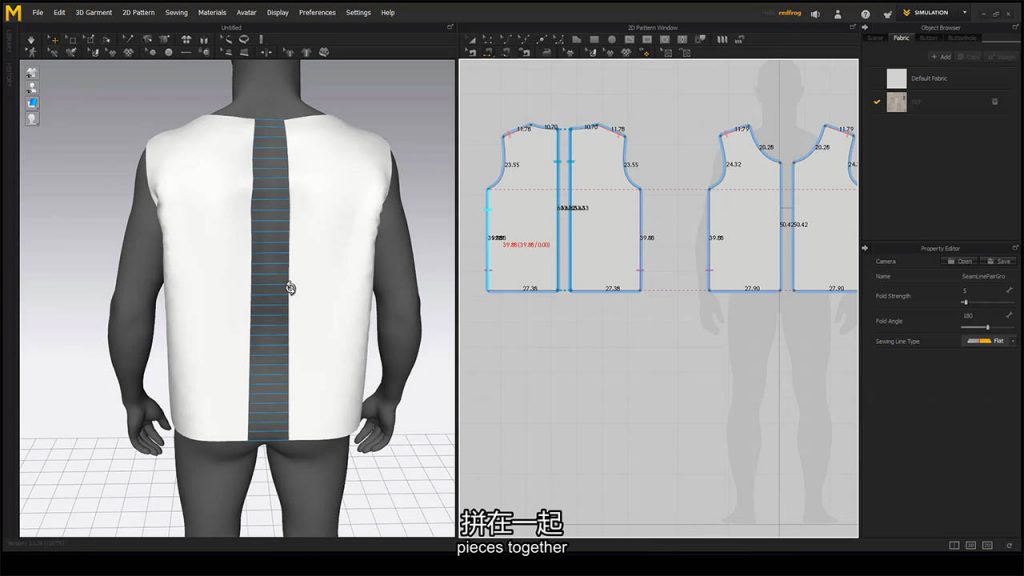
Task: Click the ascending bars icon in 2D toolbar
Action: pos(739,40)
